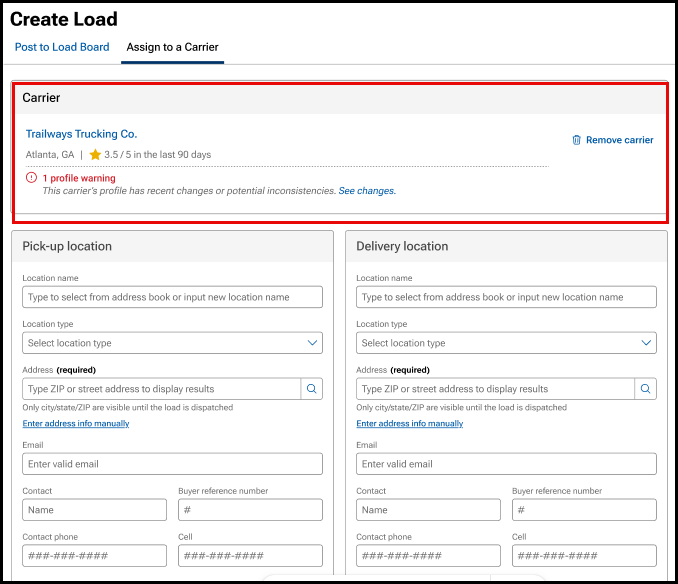678x584 pixels.
Task: Focus the delivery Location name field
Action: tap(506, 297)
